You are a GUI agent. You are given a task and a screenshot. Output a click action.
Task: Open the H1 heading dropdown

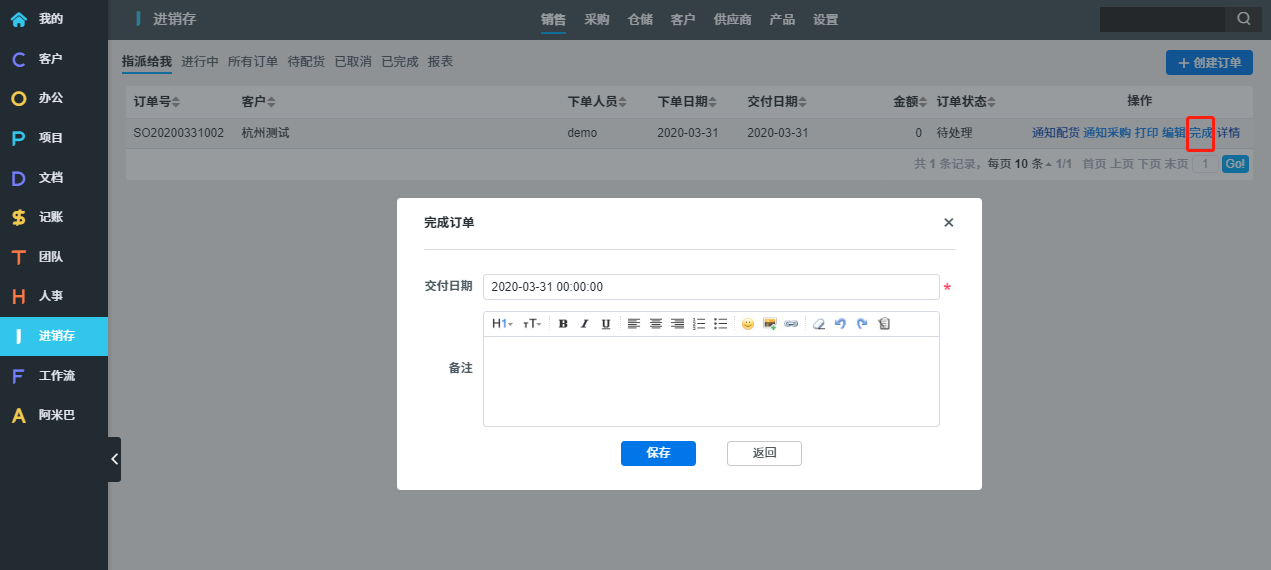click(x=502, y=324)
